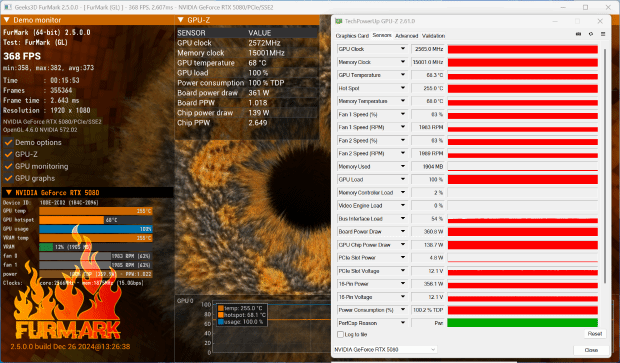Enable the Log to file checkbox
This screenshot has width=620, height=363.
340,335
